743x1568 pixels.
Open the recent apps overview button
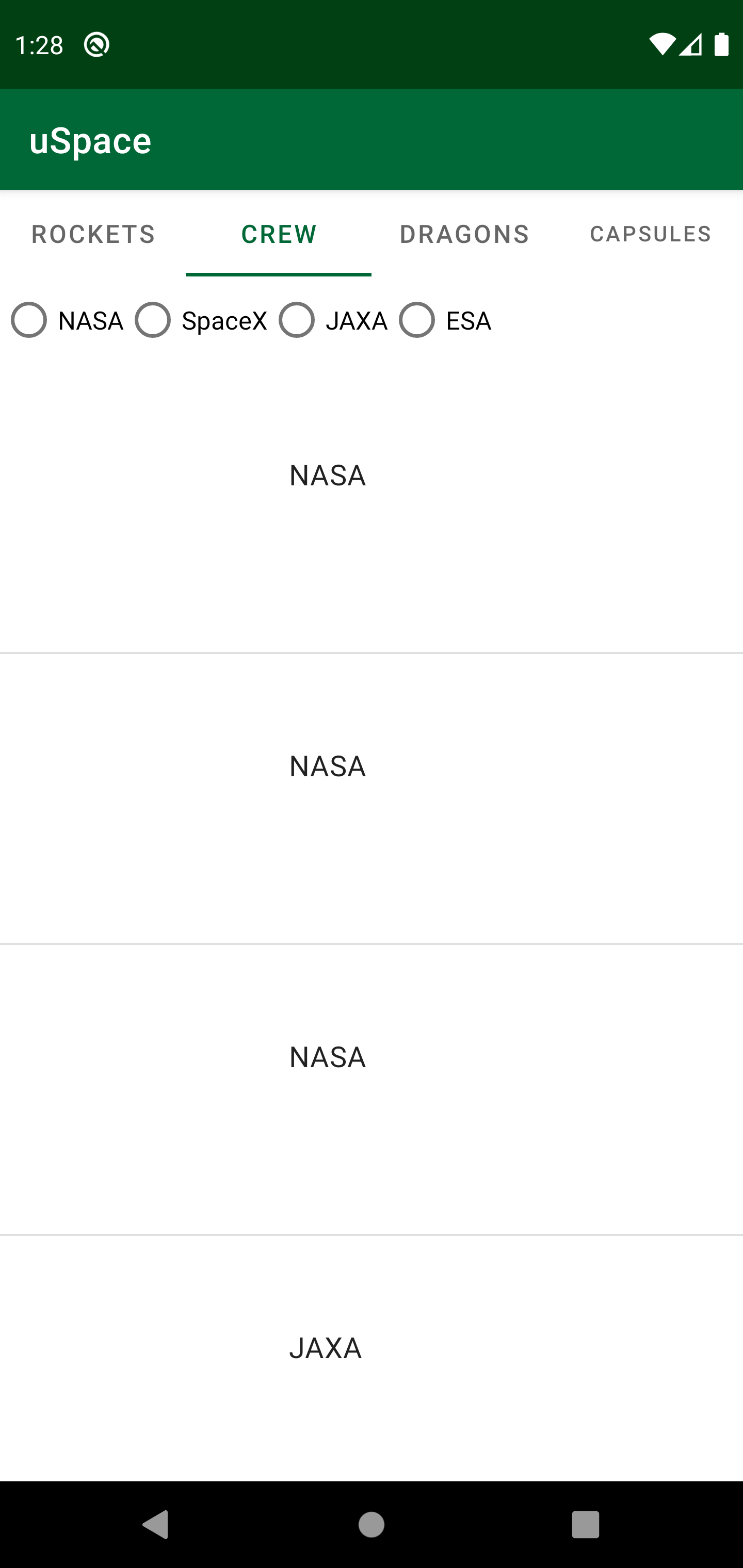pos(585,1525)
